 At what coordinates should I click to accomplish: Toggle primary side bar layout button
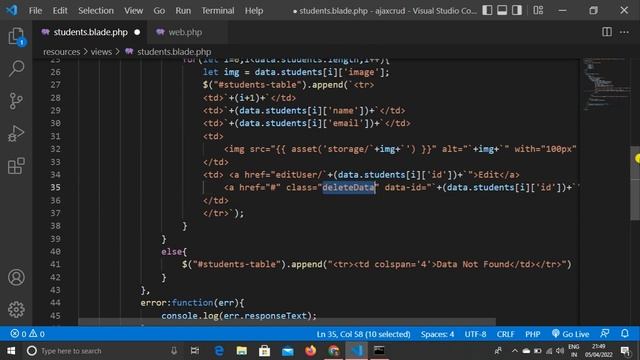click(487, 10)
